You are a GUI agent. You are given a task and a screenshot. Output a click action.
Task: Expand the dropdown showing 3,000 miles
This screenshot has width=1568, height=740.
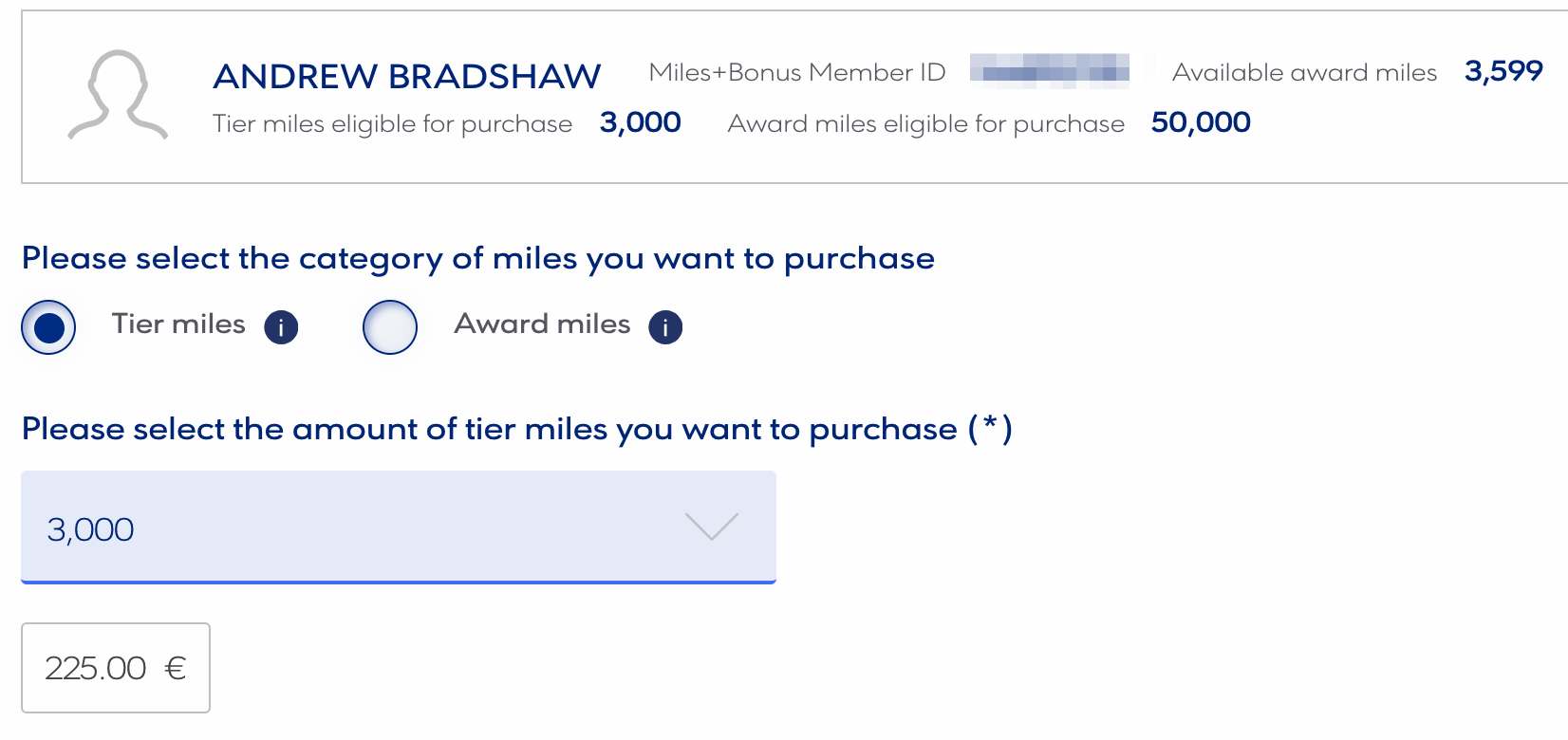pyautogui.click(x=399, y=527)
